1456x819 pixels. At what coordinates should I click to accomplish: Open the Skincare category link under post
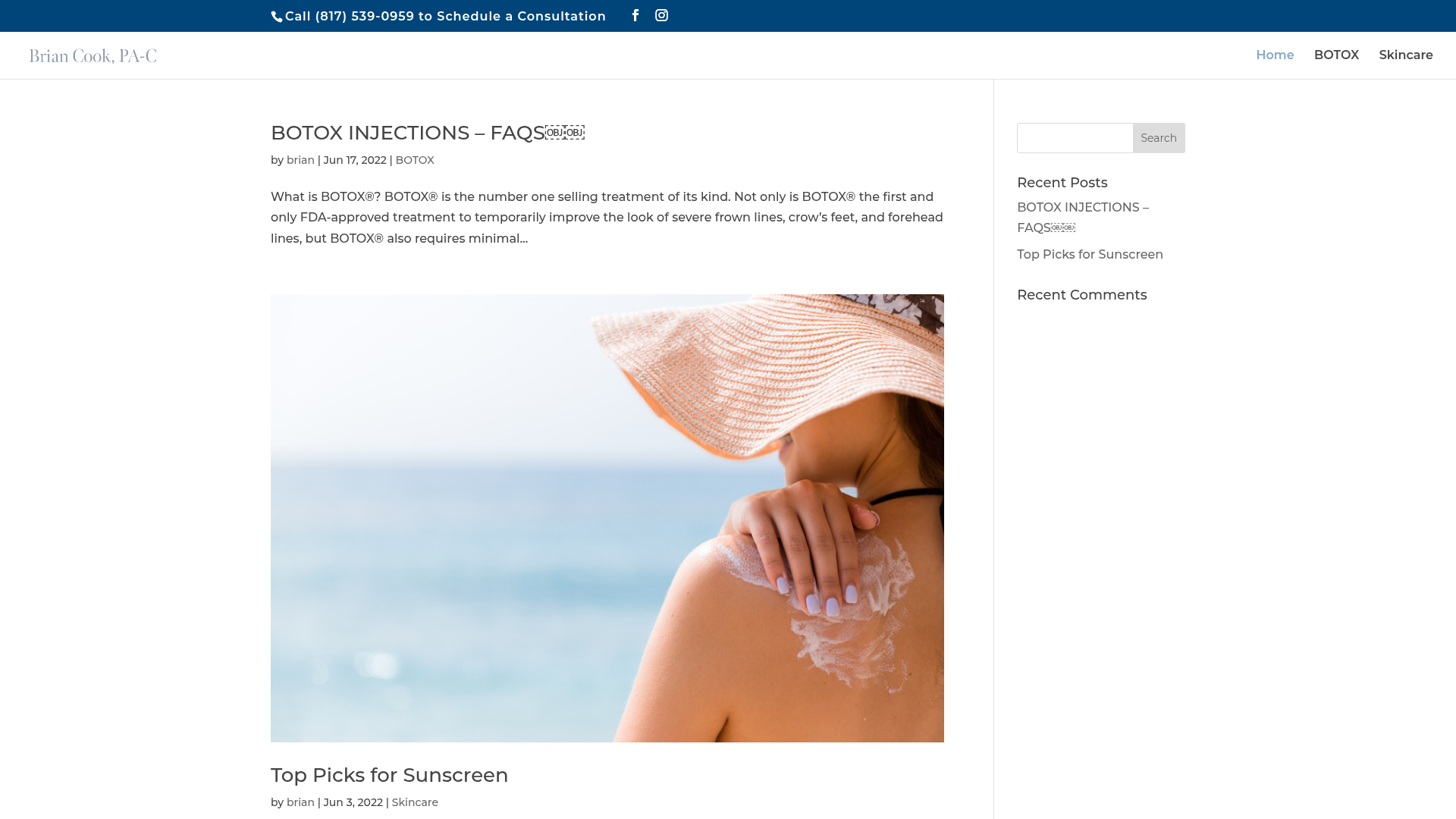tap(415, 802)
